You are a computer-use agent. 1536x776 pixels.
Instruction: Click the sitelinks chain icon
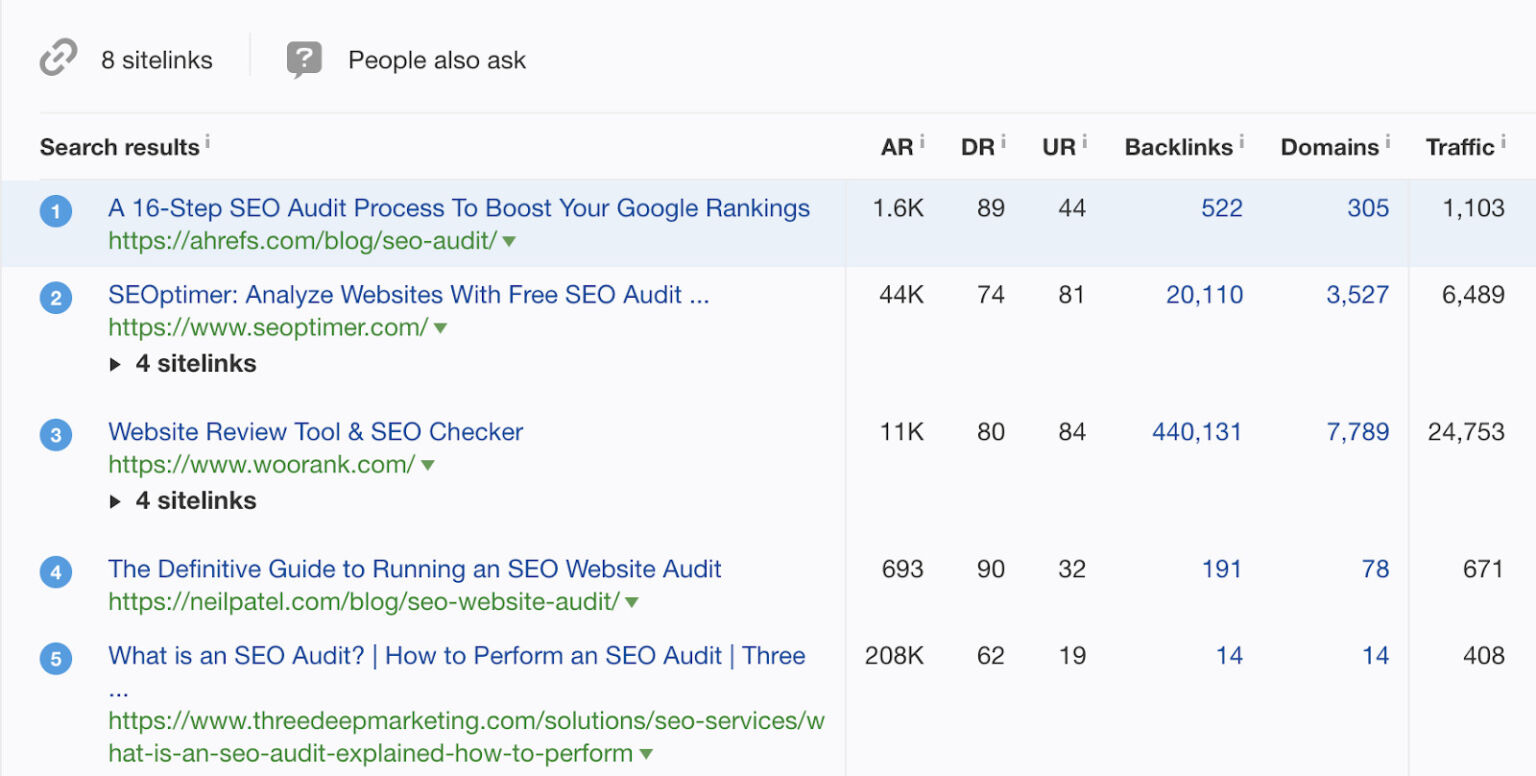pos(57,57)
